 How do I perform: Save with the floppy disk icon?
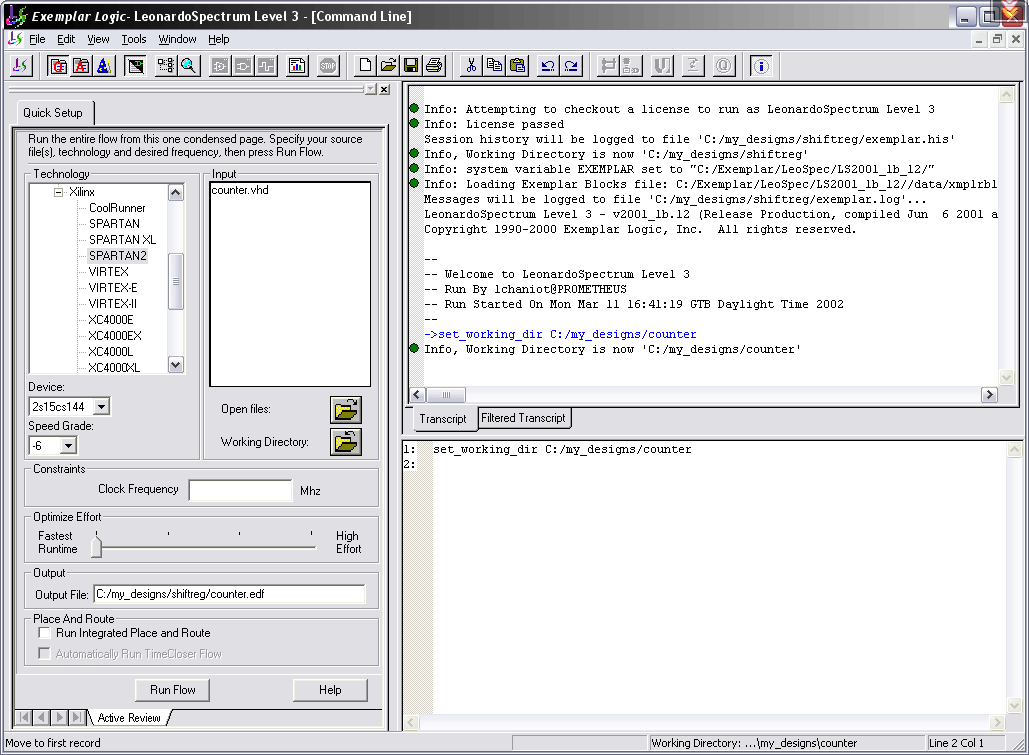click(411, 66)
